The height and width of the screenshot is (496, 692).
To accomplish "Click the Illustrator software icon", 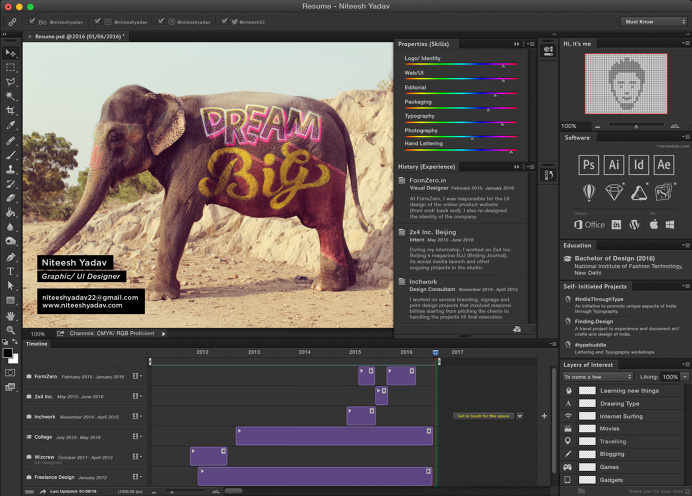I will click(x=614, y=164).
